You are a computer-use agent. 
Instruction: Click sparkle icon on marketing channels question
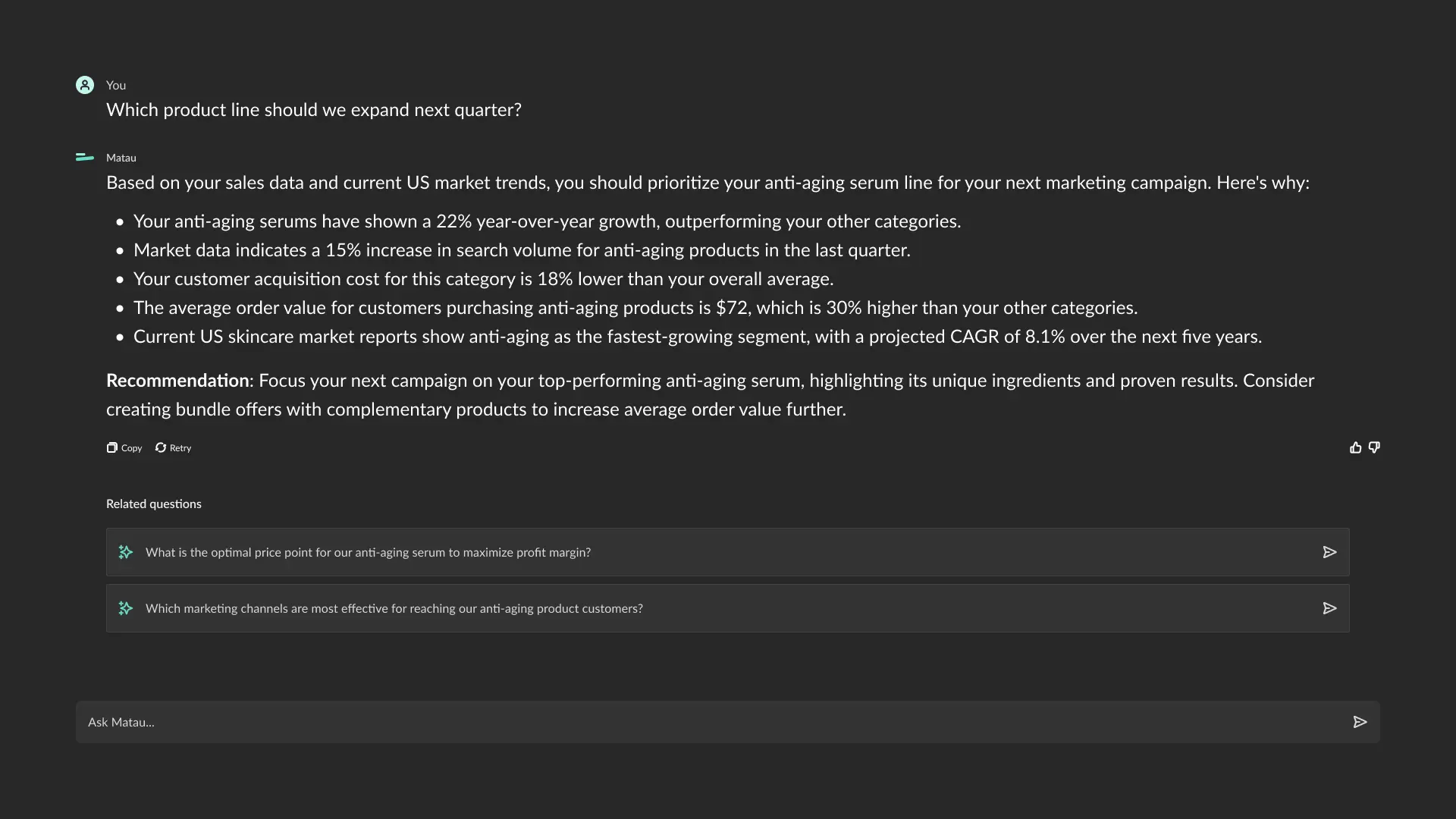point(126,608)
